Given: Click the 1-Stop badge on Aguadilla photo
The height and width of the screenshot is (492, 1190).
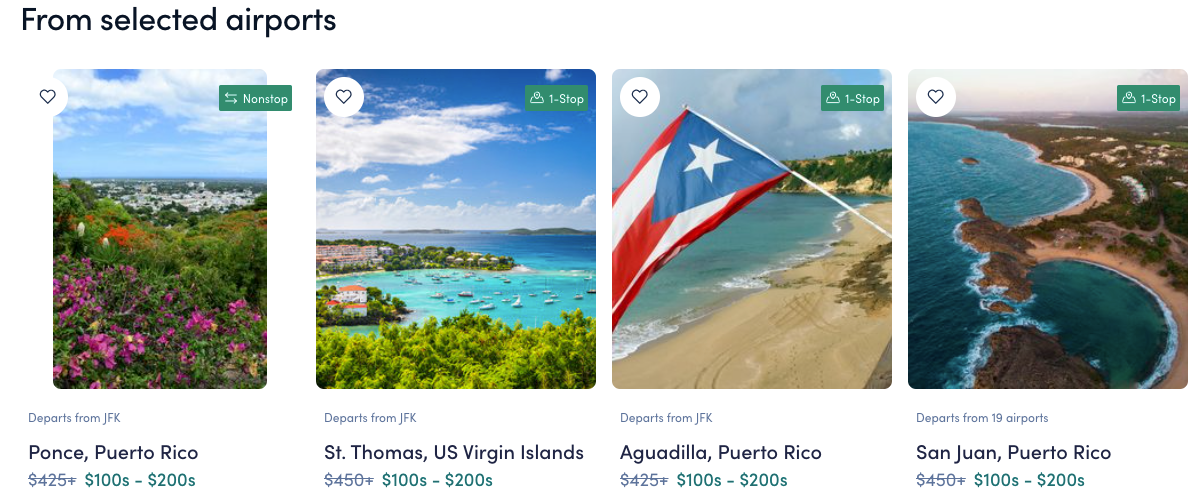Looking at the screenshot, I should click(853, 98).
